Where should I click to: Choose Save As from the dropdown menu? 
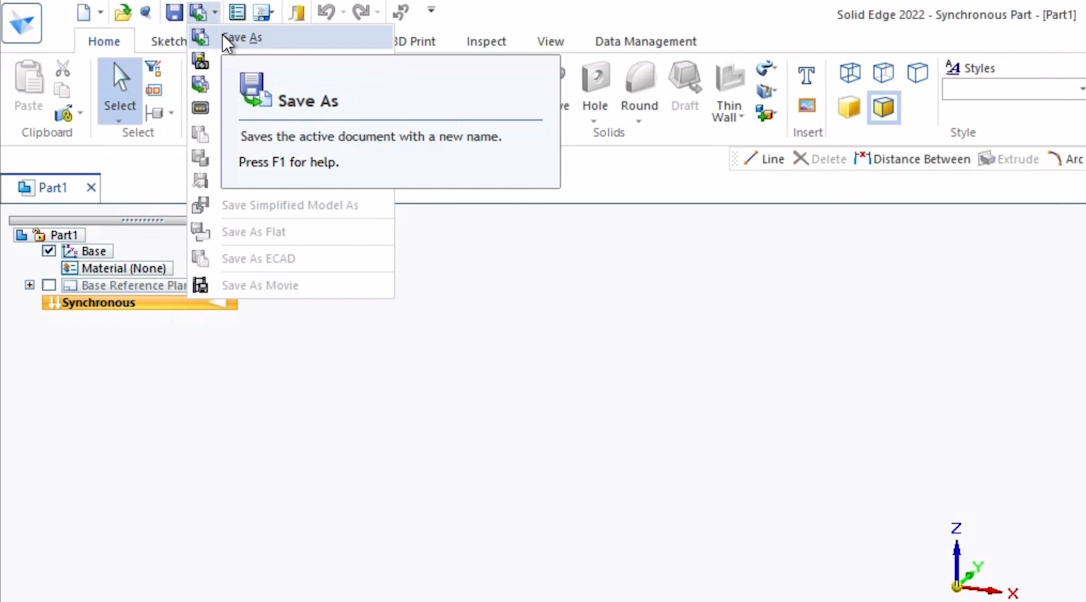[291, 37]
